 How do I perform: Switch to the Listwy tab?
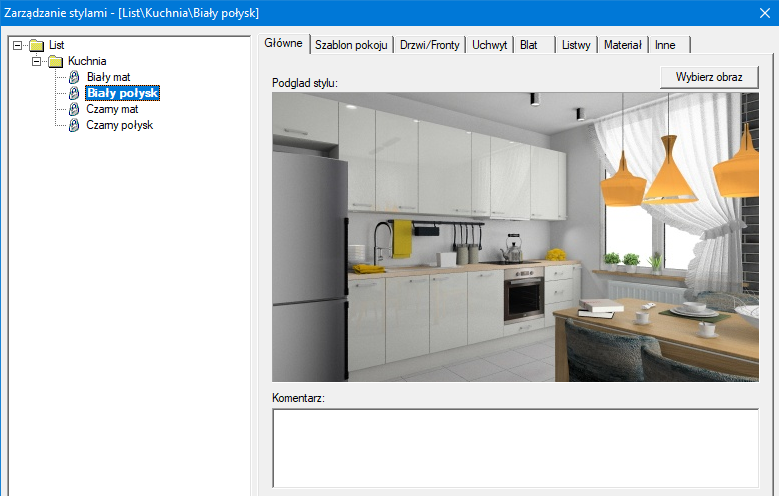pyautogui.click(x=576, y=45)
